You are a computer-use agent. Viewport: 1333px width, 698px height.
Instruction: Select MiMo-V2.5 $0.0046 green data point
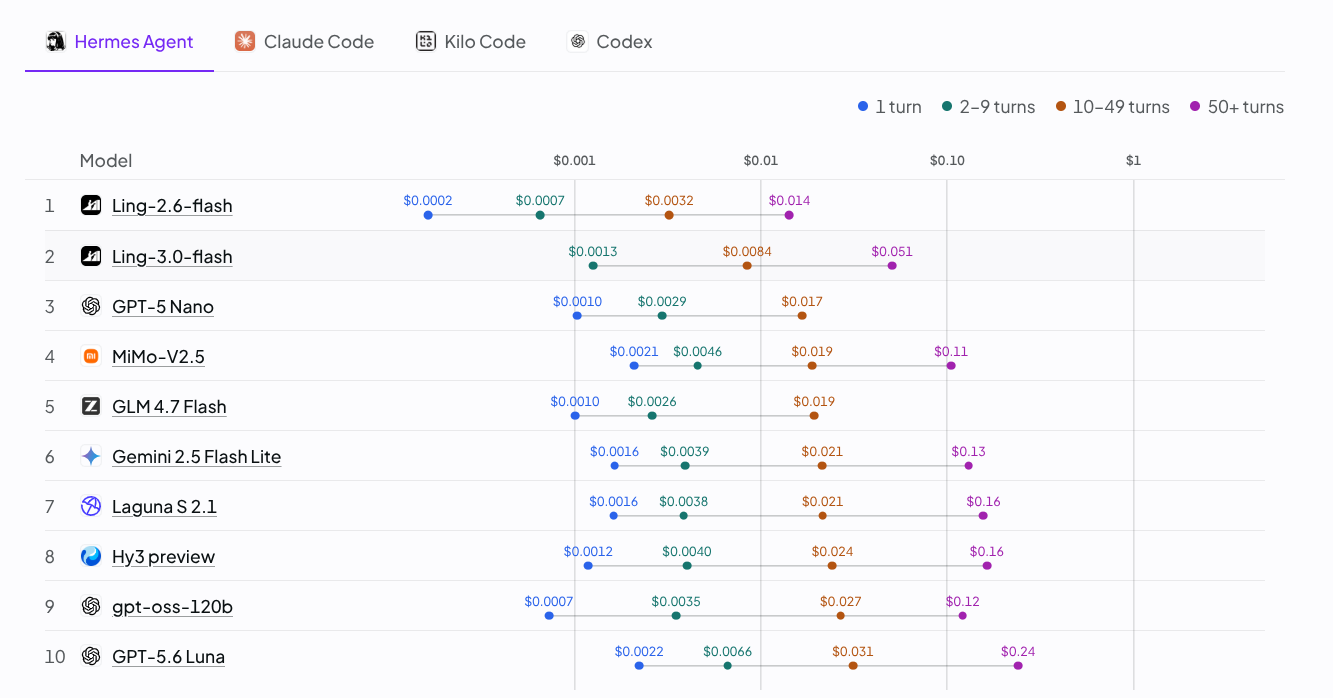coord(697,365)
